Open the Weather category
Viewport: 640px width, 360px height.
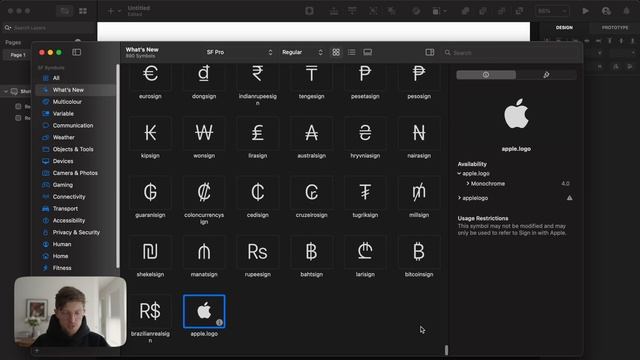pos(76,137)
